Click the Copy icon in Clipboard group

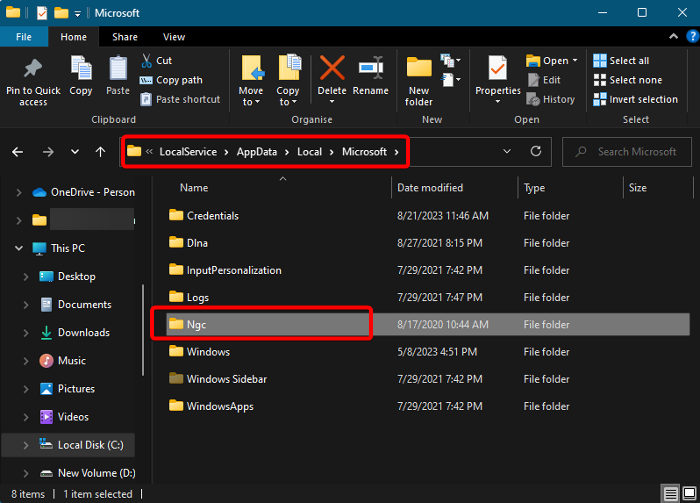point(81,70)
